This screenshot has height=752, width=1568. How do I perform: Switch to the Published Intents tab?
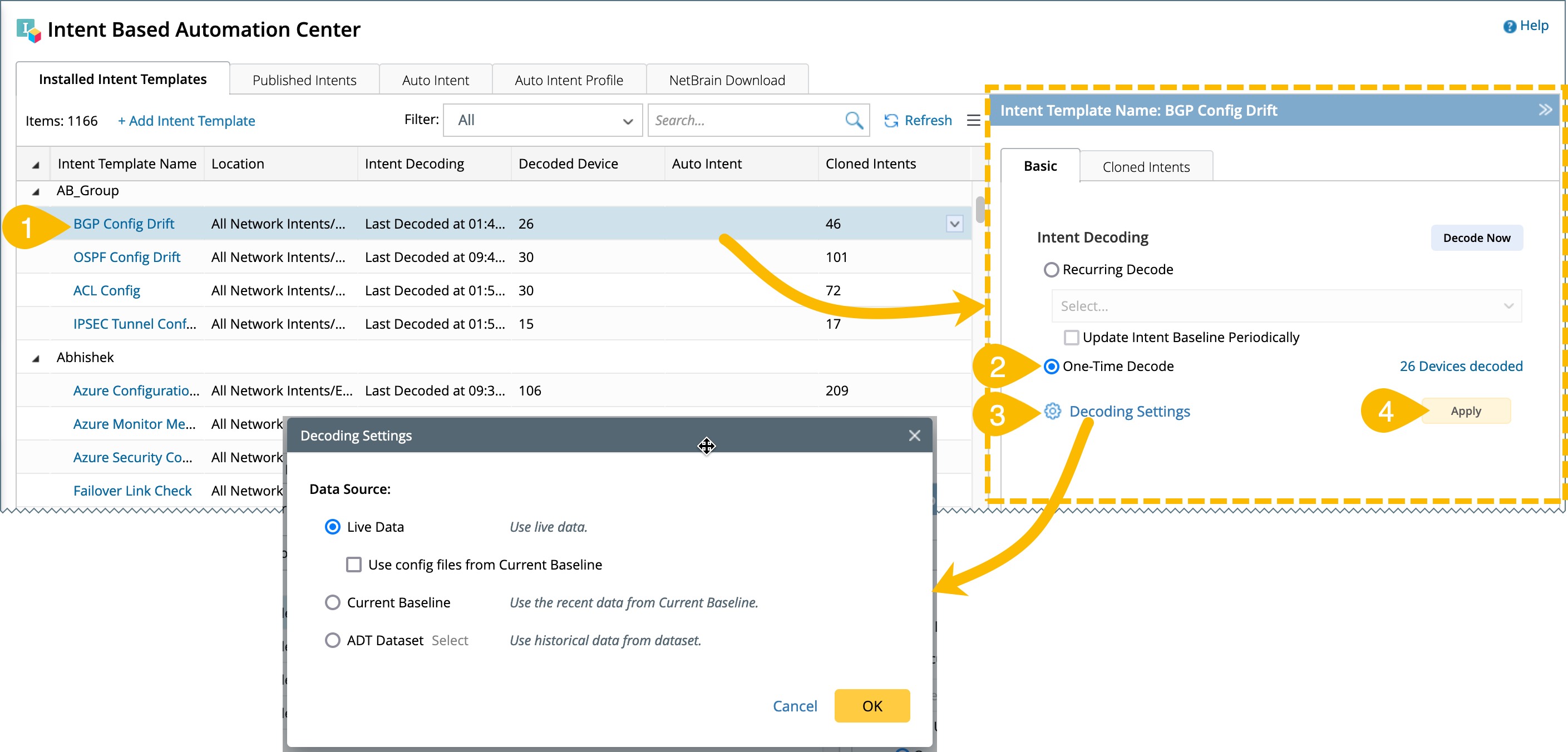point(304,80)
